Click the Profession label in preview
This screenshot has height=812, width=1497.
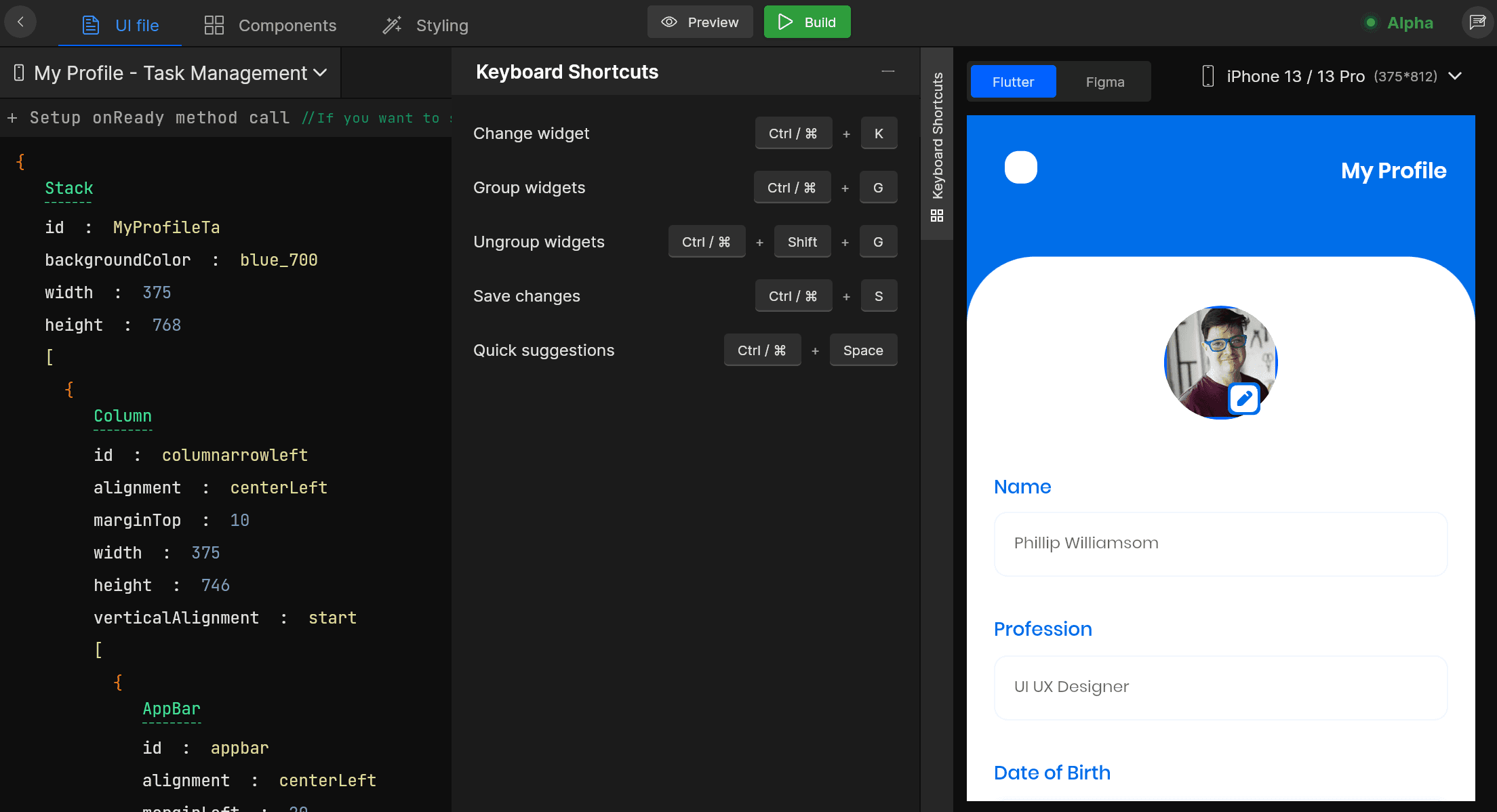tap(1043, 629)
